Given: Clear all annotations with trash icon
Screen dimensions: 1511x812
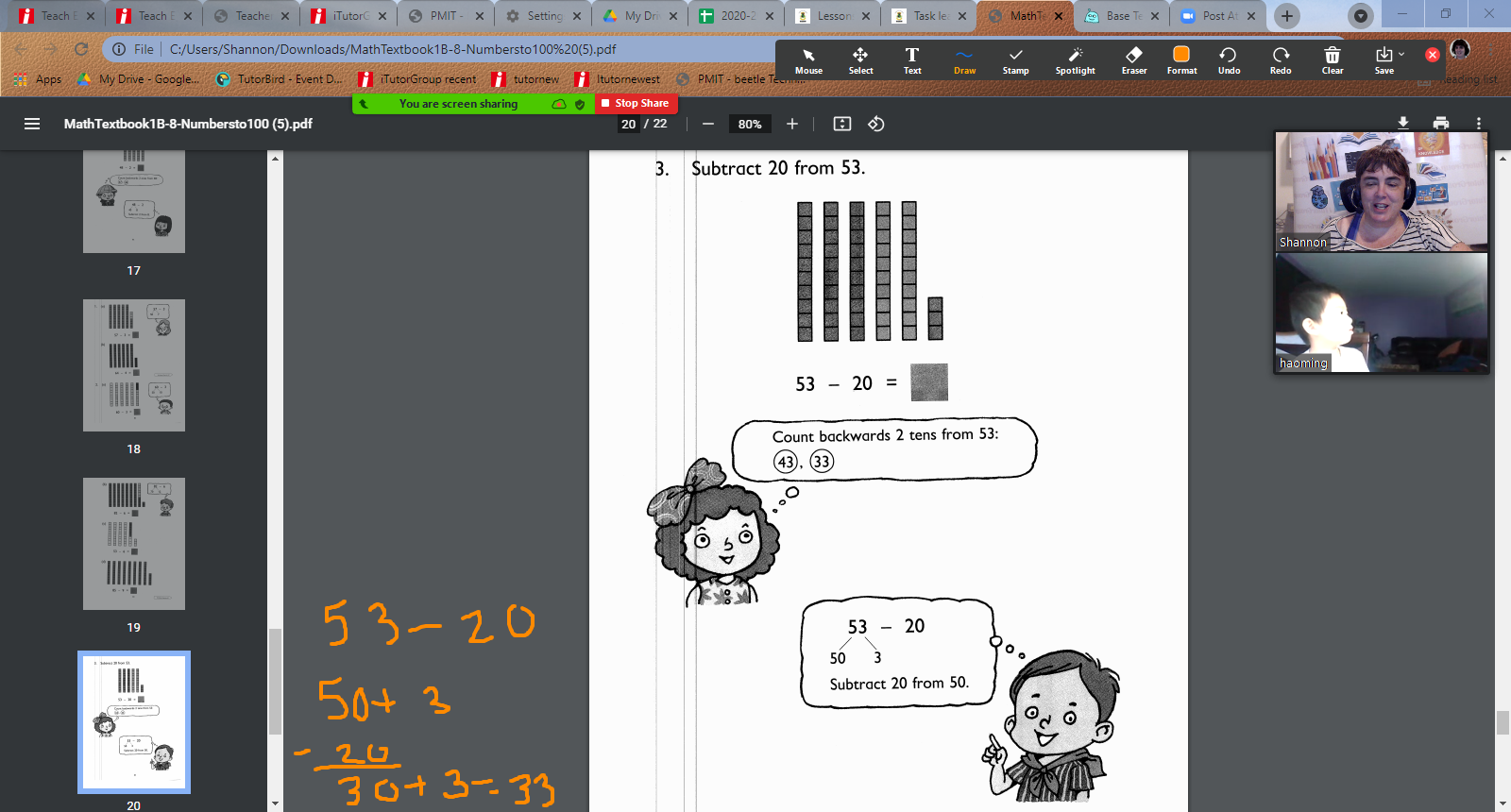Looking at the screenshot, I should point(1333,60).
